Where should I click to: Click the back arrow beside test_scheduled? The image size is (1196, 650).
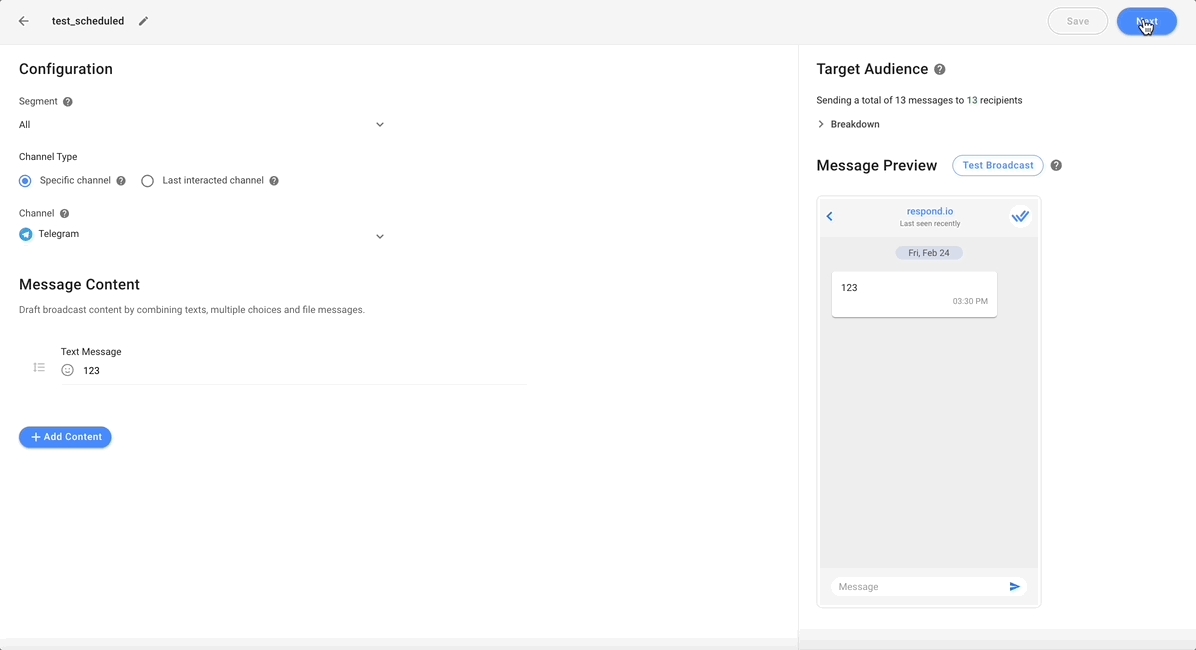click(x=24, y=21)
